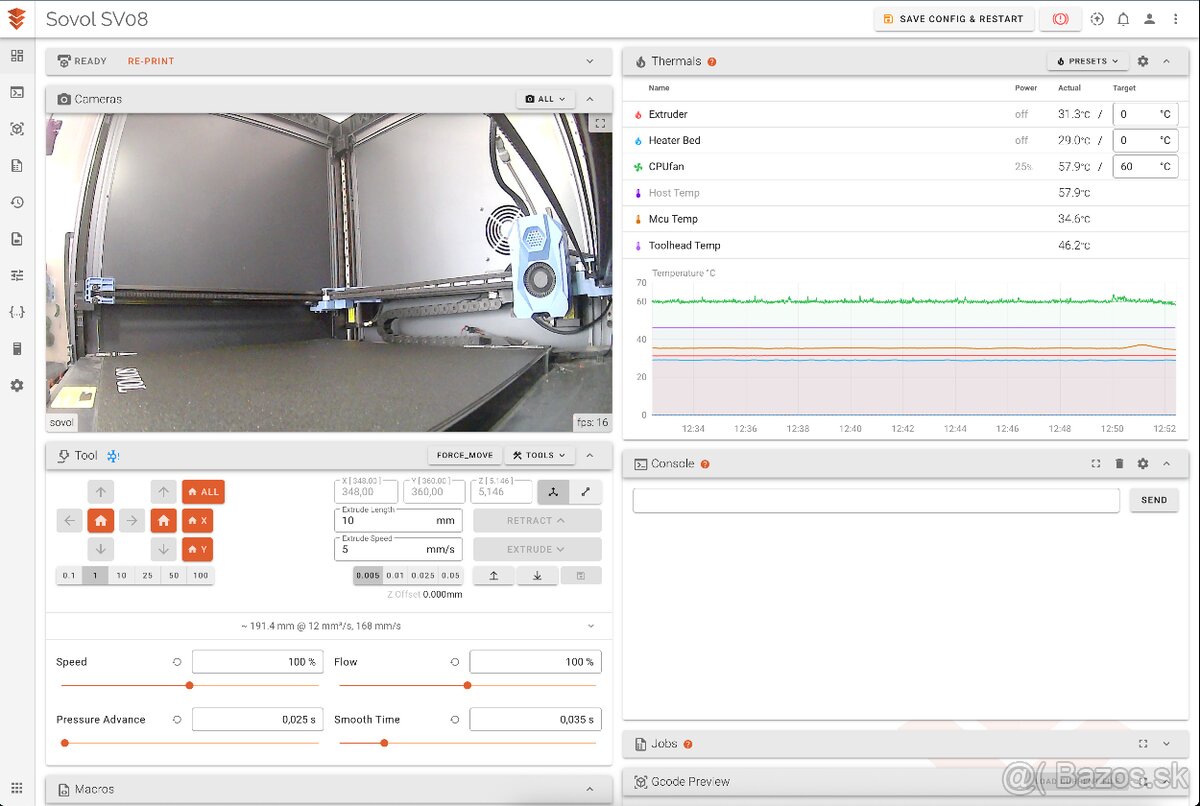Adjust the Speed slider
The width and height of the screenshot is (1200, 806).
190,685
